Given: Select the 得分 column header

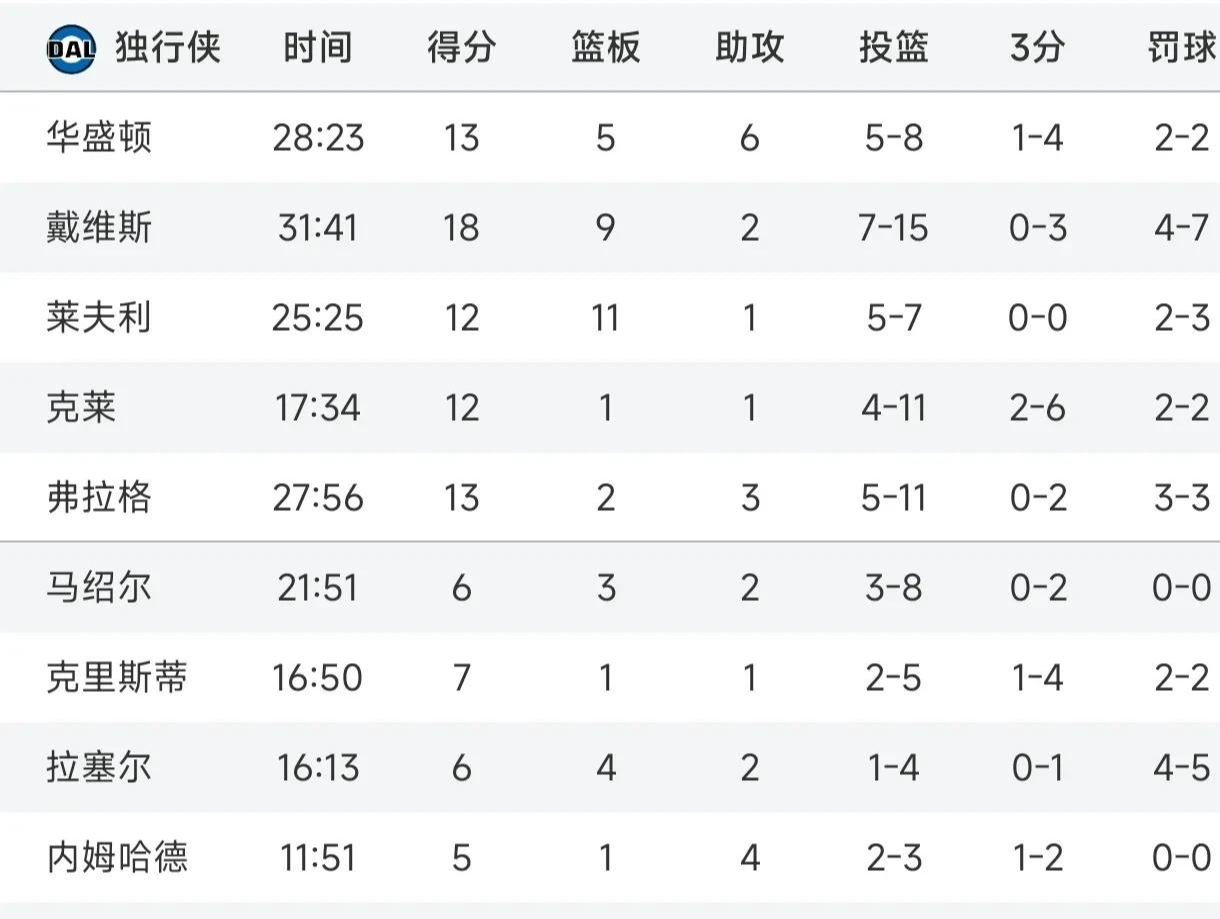Looking at the screenshot, I should point(461,48).
